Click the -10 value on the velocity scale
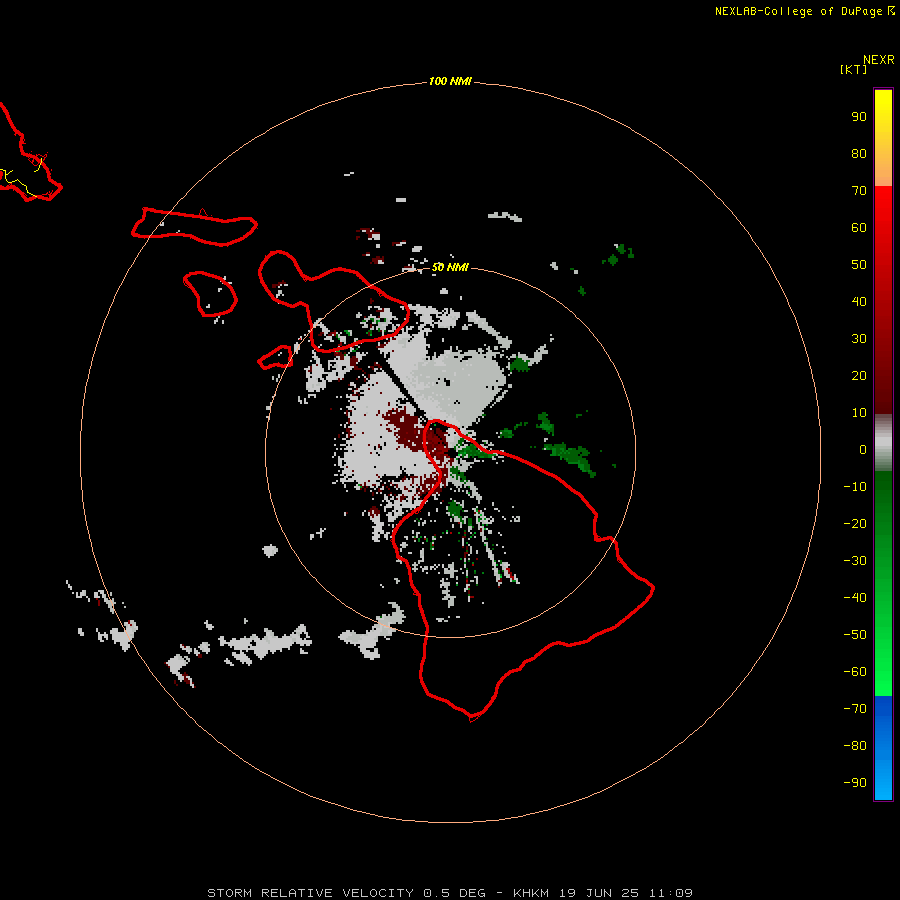The height and width of the screenshot is (900, 900). coord(855,487)
